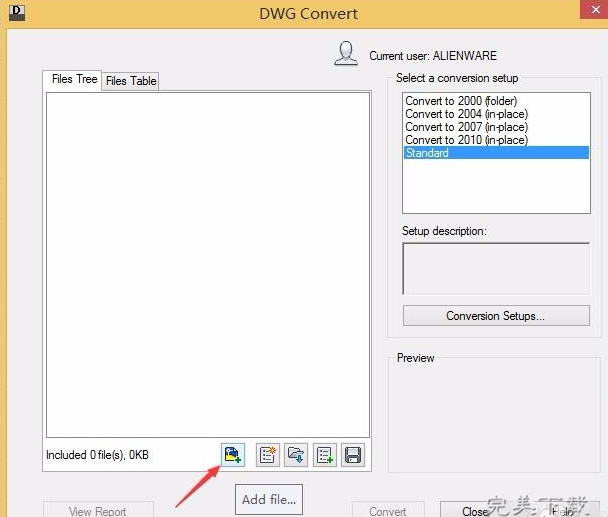
Task: Switch to the Files Table tab
Action: pos(131,81)
